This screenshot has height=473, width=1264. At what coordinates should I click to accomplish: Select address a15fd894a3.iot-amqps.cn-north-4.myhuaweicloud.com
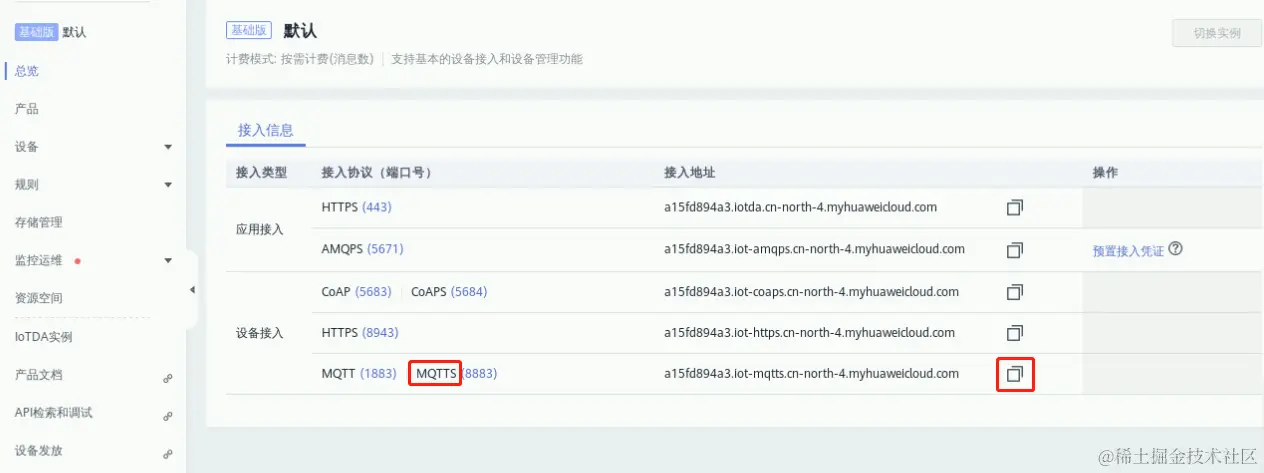tap(814, 249)
